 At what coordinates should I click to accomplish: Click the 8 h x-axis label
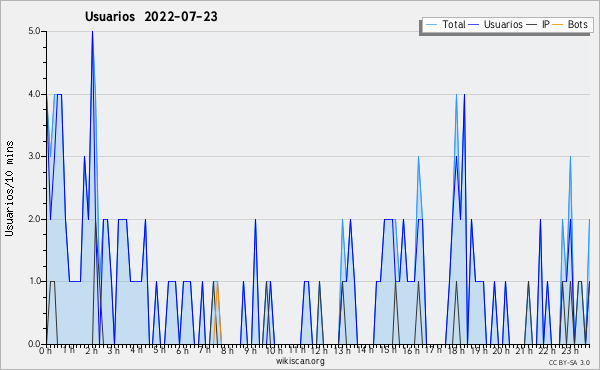[227, 350]
